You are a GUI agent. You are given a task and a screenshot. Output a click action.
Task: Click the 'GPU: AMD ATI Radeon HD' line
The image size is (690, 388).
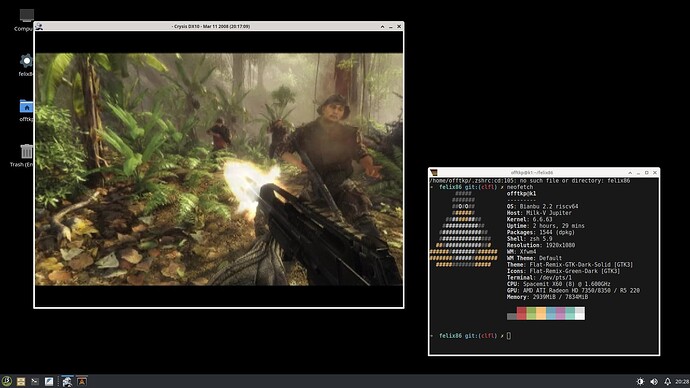[x=573, y=290]
